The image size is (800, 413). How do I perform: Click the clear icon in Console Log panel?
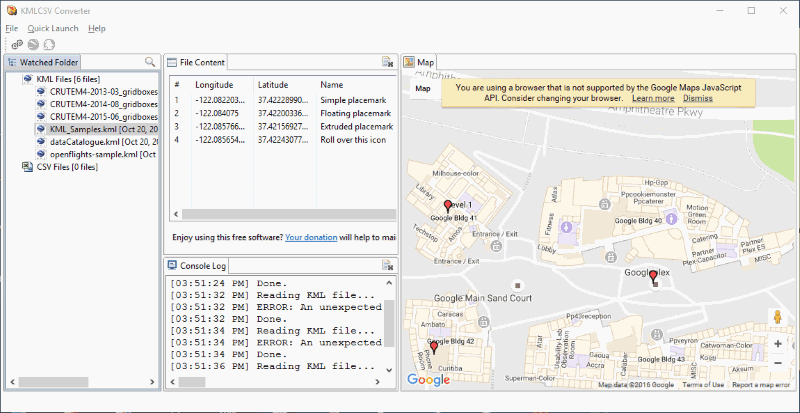click(387, 265)
